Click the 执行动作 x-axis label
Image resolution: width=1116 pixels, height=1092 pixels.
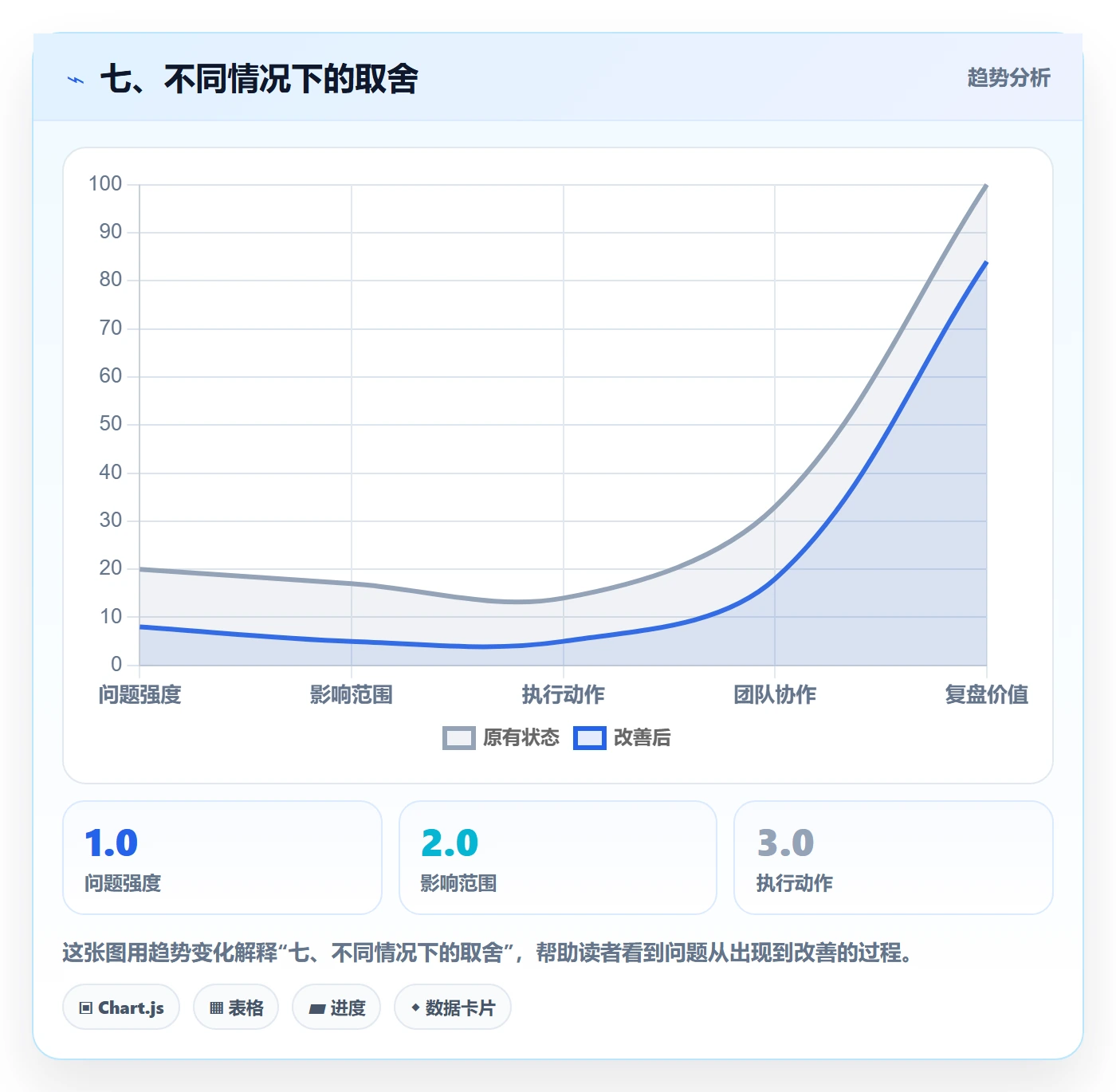[x=564, y=694]
